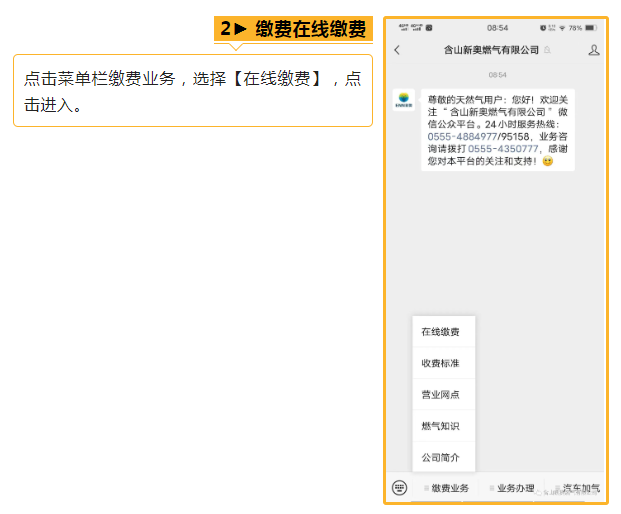Image resolution: width=621 pixels, height=514 pixels.
Task: Select 公司简介 from popup menu
Action: (444, 457)
